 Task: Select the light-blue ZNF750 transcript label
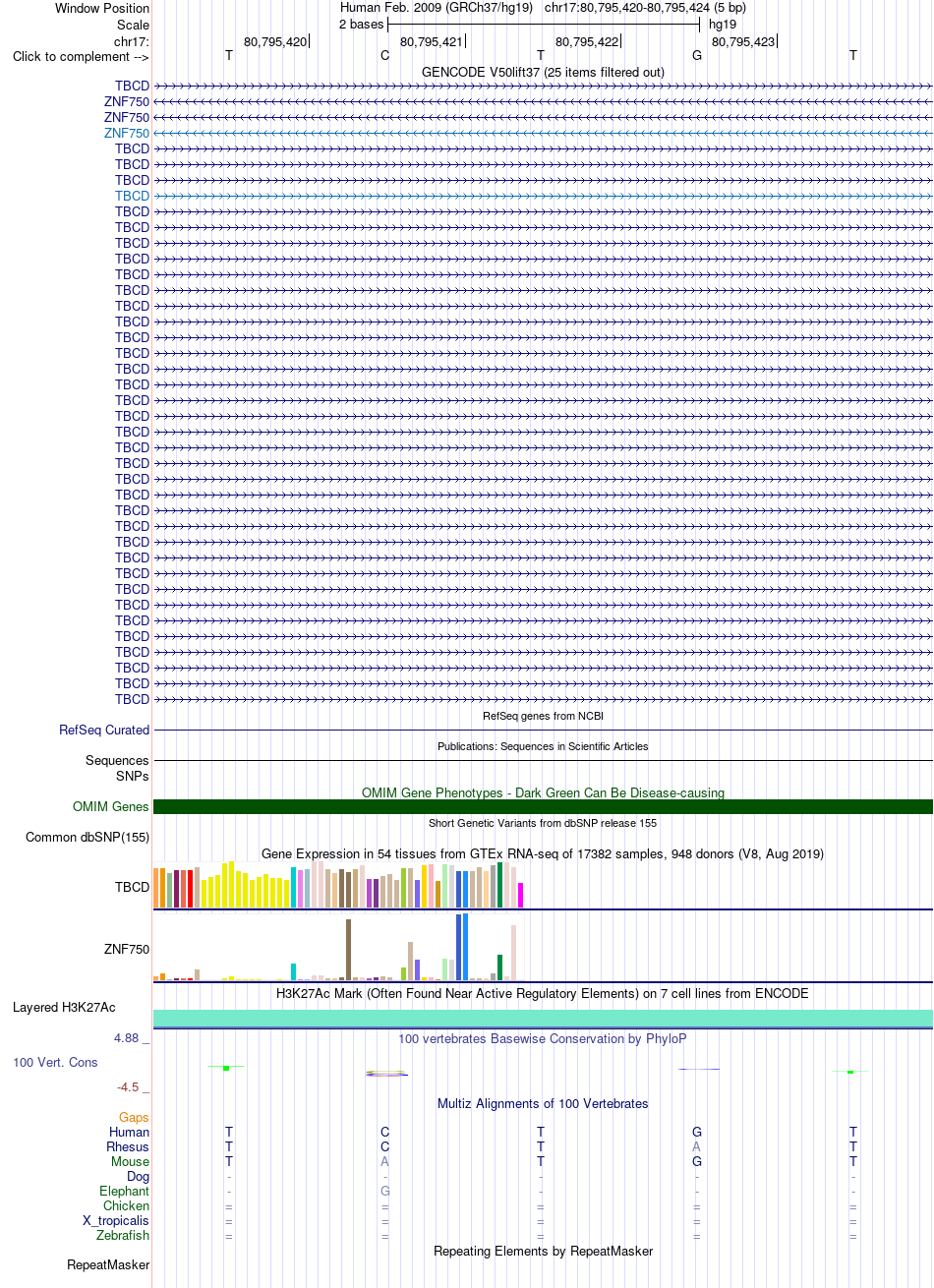point(127,133)
